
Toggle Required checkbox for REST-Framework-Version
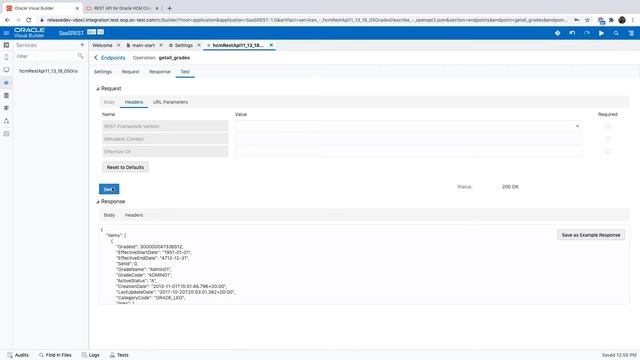click(607, 127)
